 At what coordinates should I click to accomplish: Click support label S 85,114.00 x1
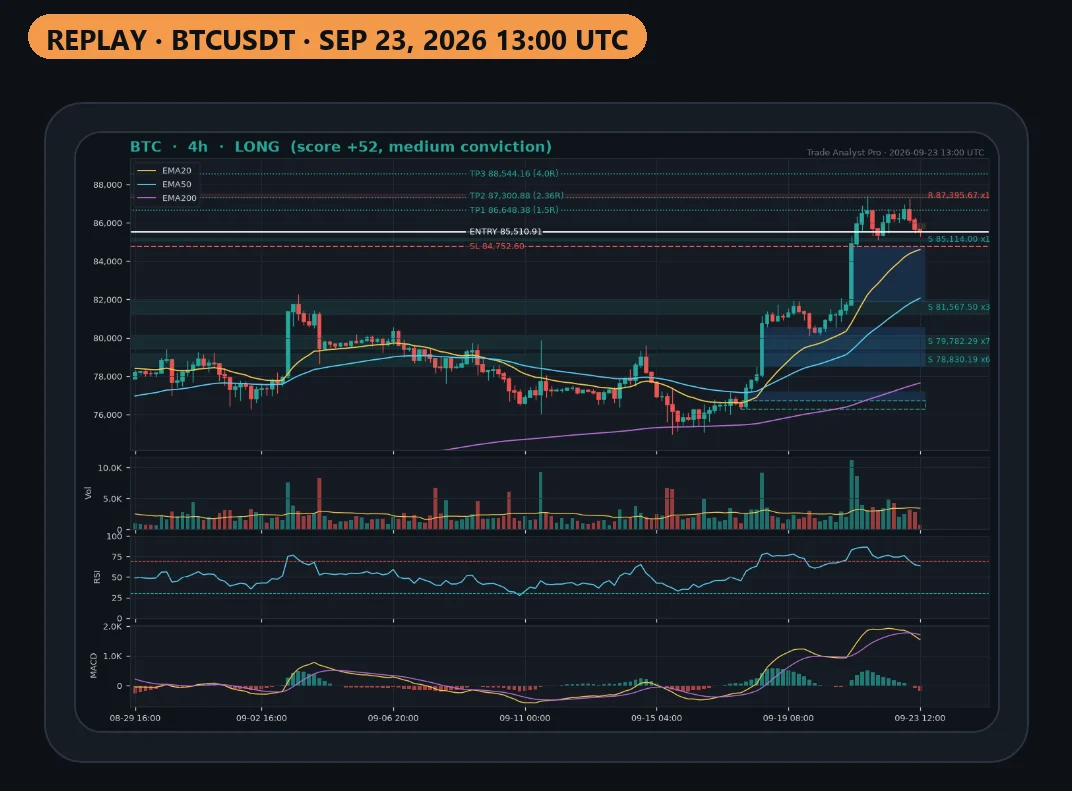[x=958, y=239]
